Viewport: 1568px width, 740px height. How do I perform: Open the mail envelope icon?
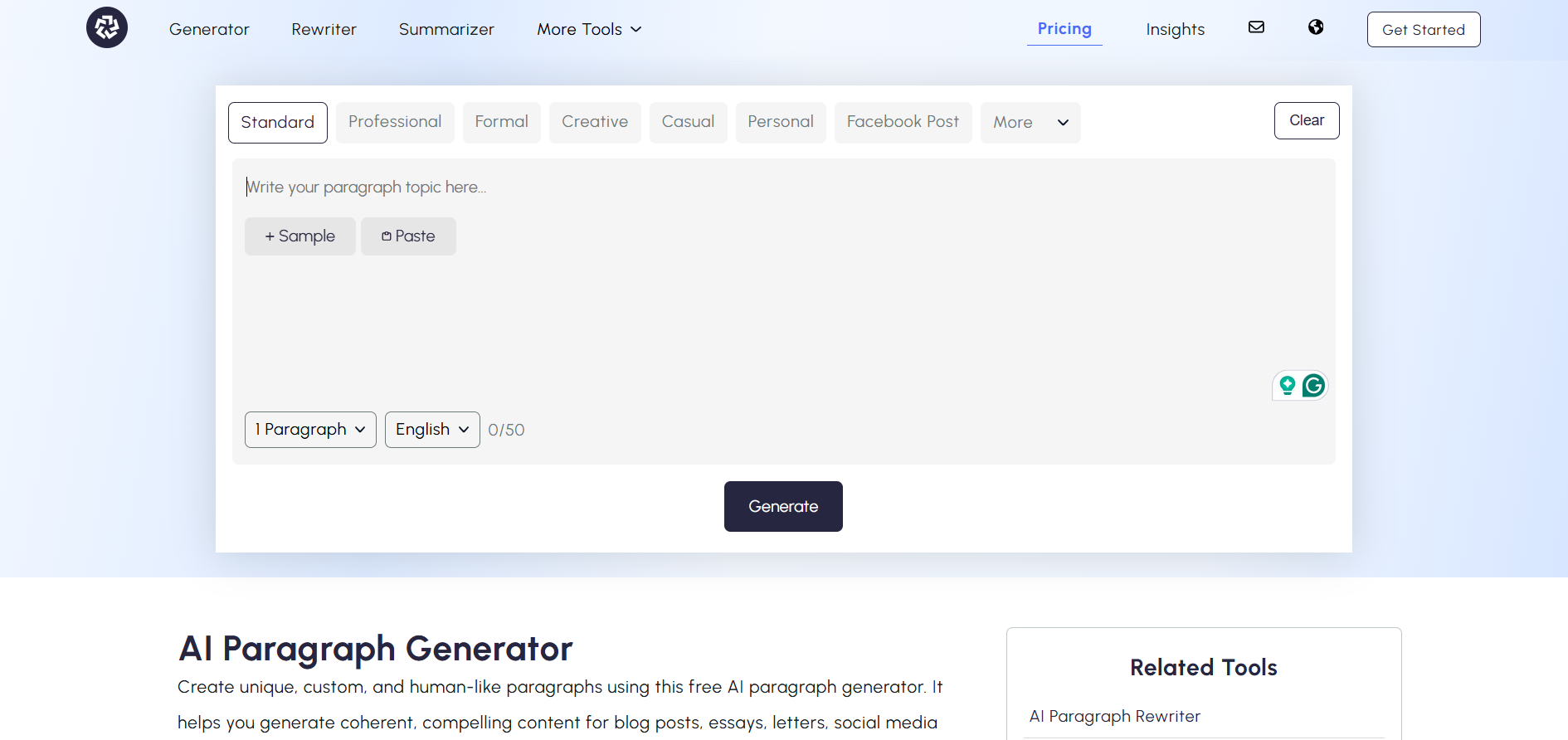pos(1256,27)
